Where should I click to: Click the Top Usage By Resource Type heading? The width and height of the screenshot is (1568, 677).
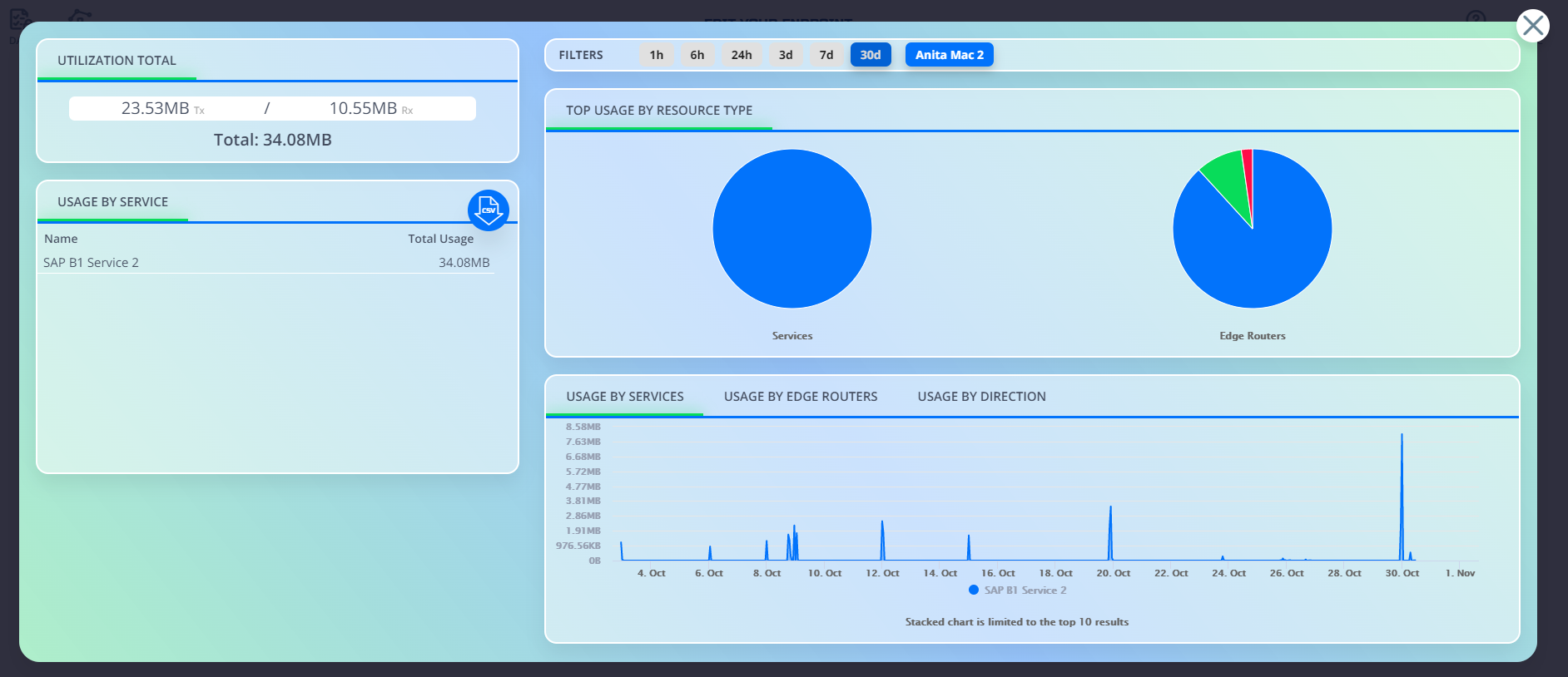point(659,111)
